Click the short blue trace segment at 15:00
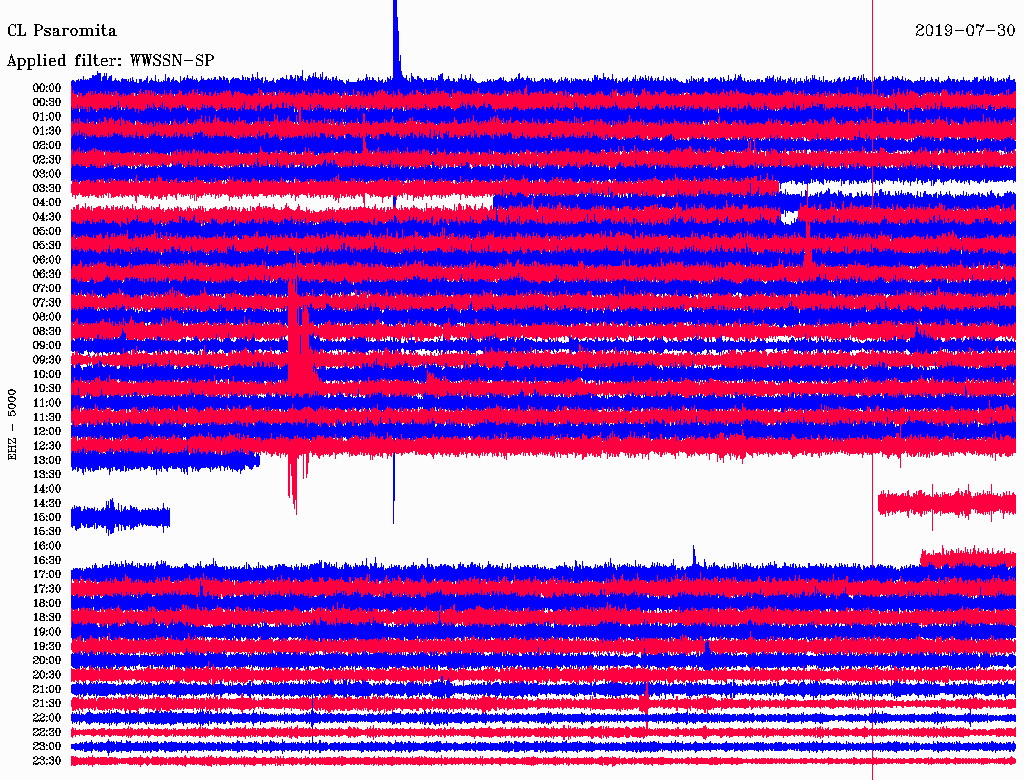This screenshot has height=780, width=1024. coord(120,517)
